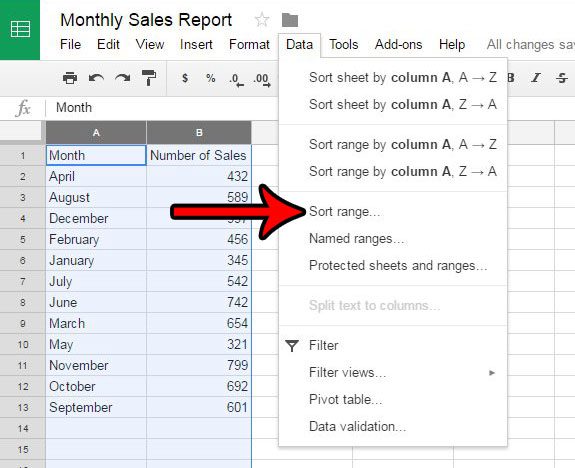Click the August cell
575x468 pixels.
point(96,197)
